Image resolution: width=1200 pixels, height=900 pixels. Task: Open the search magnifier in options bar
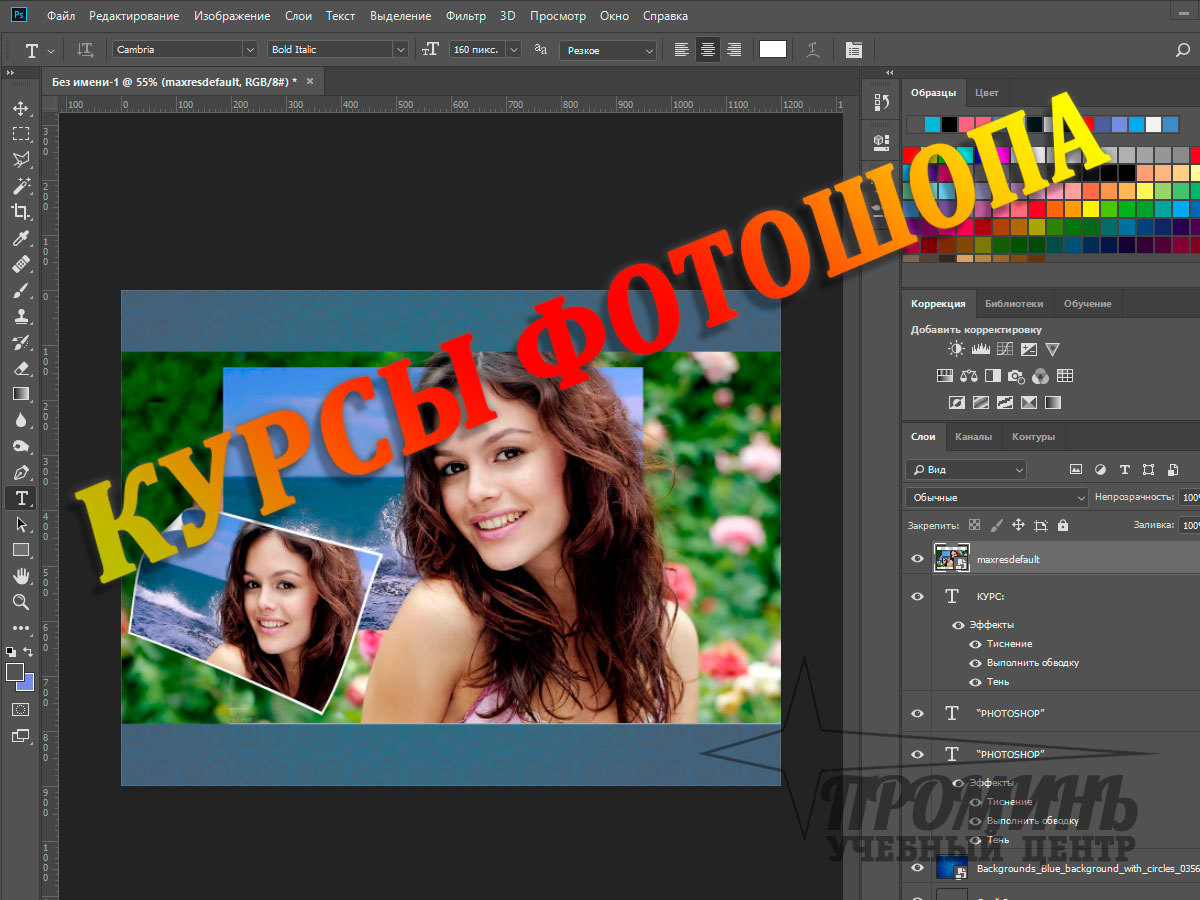click(x=1183, y=49)
